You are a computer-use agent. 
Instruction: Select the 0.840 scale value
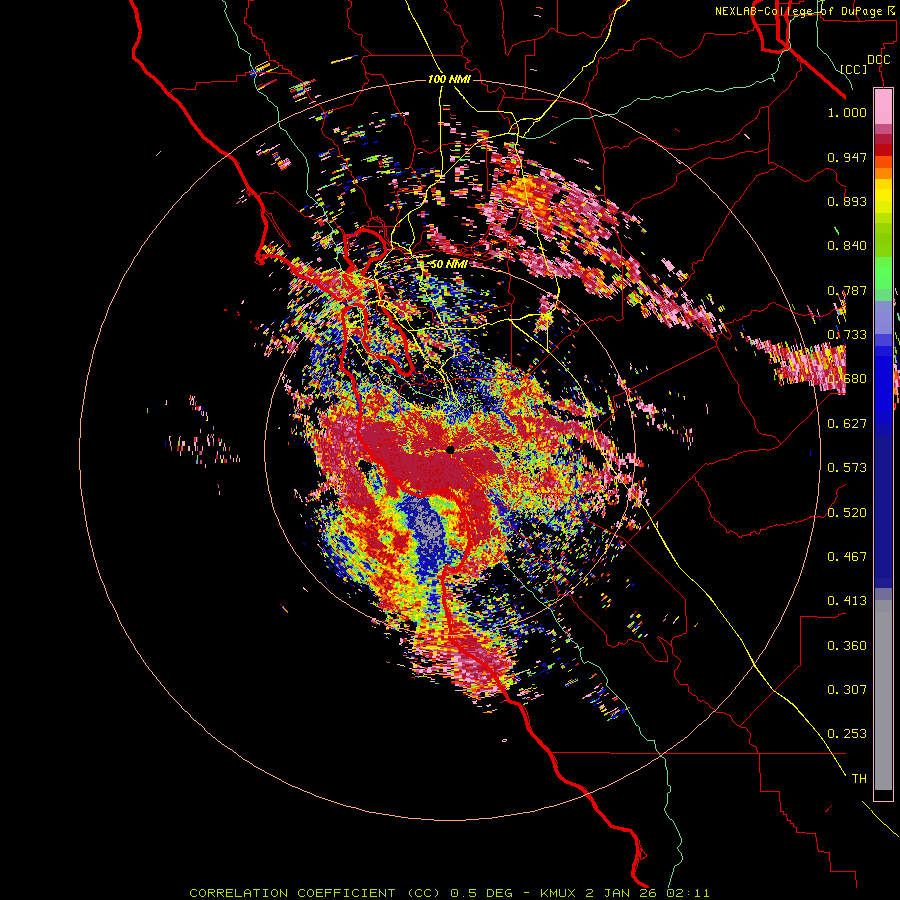847,246
